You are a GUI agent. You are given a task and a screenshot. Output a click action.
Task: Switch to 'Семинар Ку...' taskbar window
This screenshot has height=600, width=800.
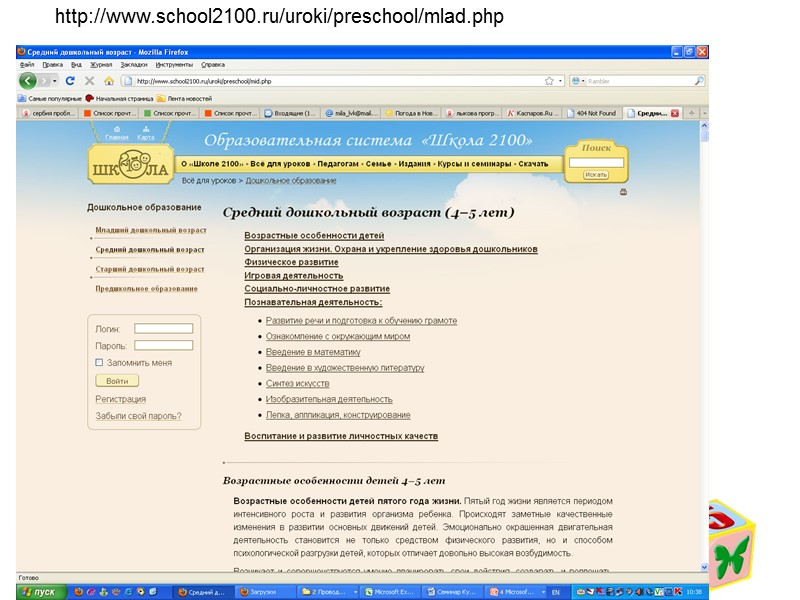tap(451, 592)
